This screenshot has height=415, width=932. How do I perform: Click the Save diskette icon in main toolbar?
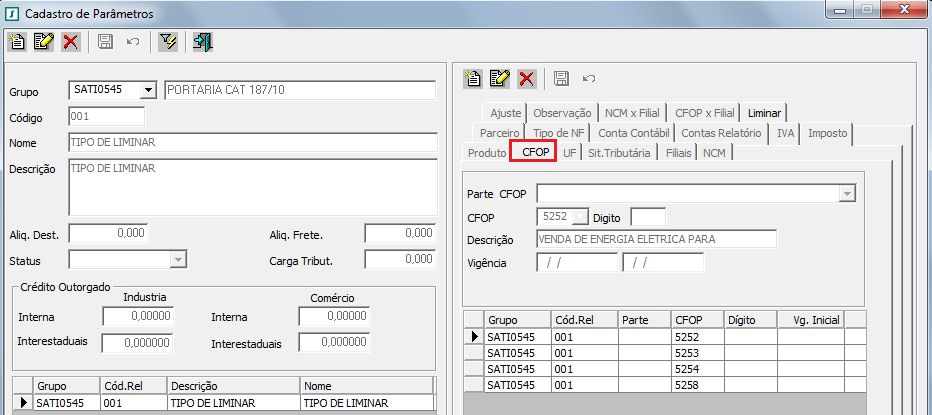click(106, 42)
